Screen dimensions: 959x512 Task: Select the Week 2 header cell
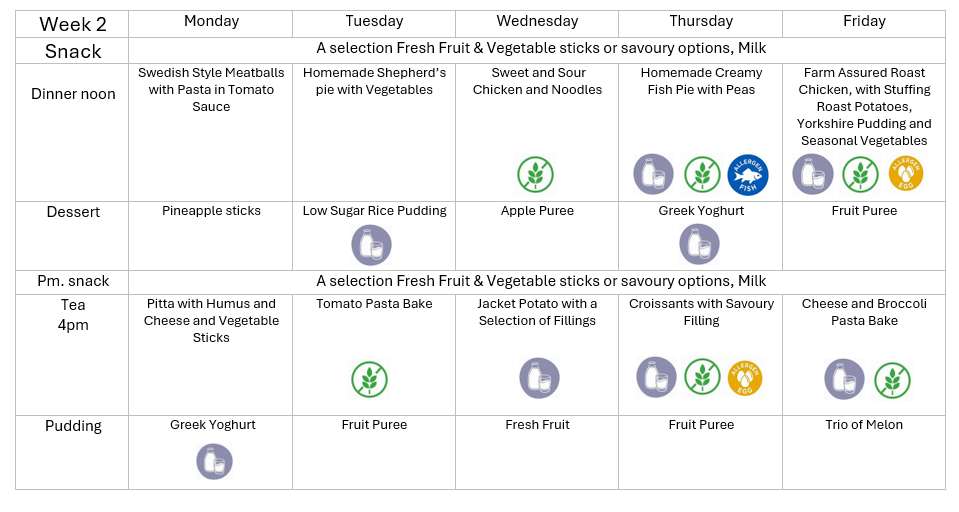71,23
